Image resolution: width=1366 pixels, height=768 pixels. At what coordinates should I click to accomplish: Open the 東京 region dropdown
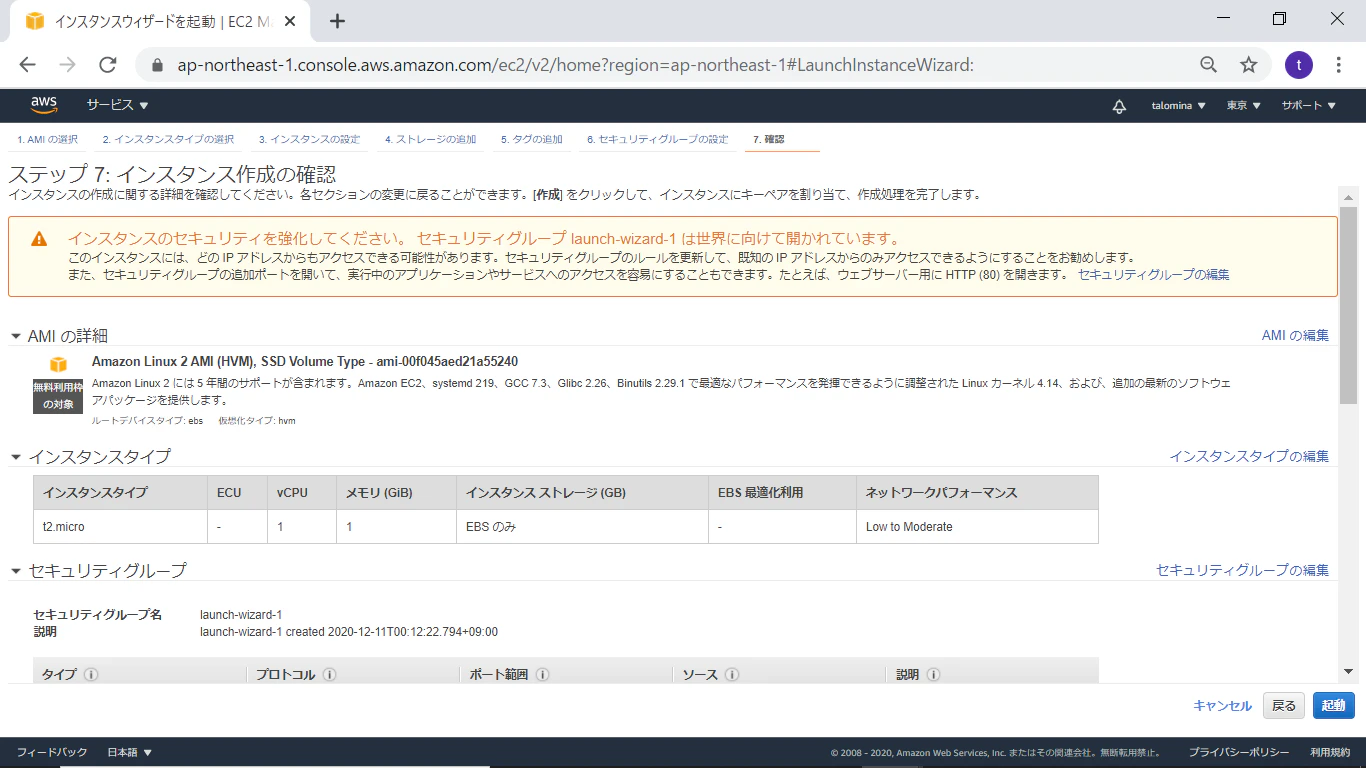(1244, 106)
